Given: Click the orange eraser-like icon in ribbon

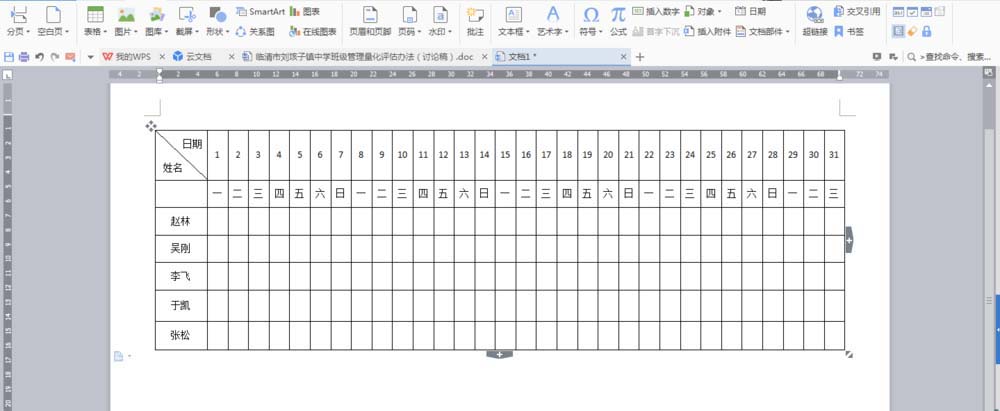Looking at the screenshot, I should (x=913, y=31).
